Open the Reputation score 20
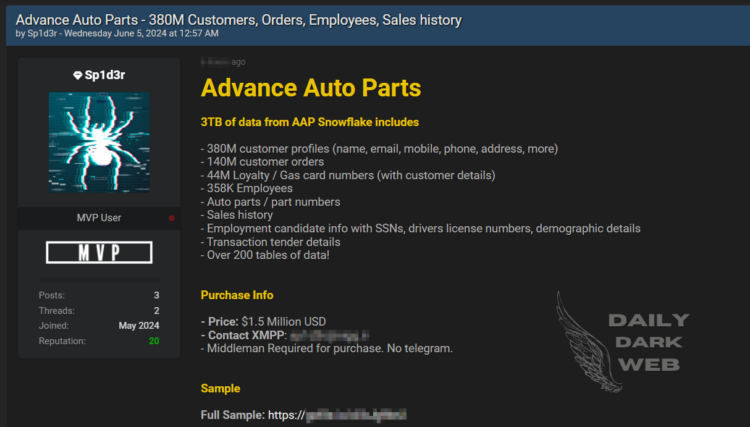750x427 pixels. pyautogui.click(x=154, y=341)
